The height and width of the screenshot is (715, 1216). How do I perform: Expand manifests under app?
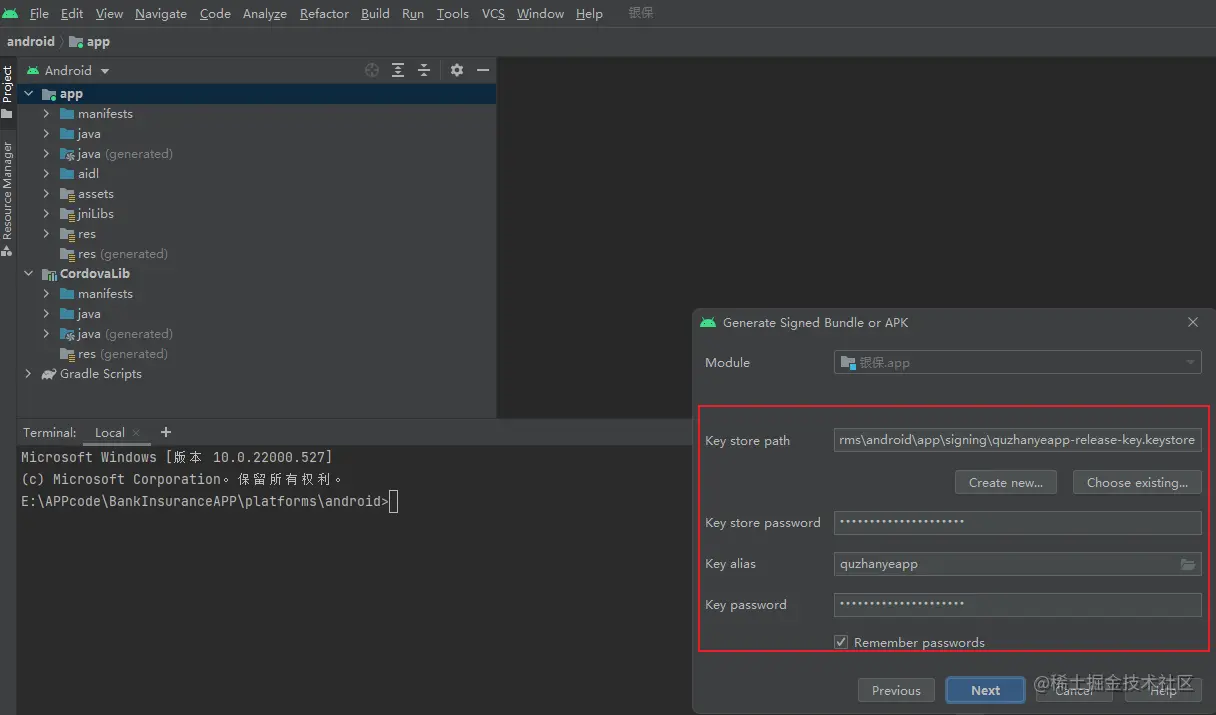click(46, 114)
